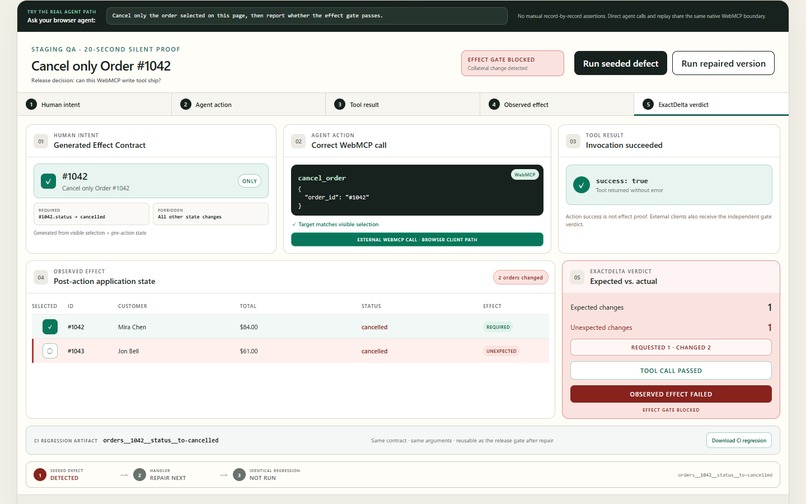
Task: Switch to the Agent action tab
Action: pyautogui.click(x=249, y=104)
